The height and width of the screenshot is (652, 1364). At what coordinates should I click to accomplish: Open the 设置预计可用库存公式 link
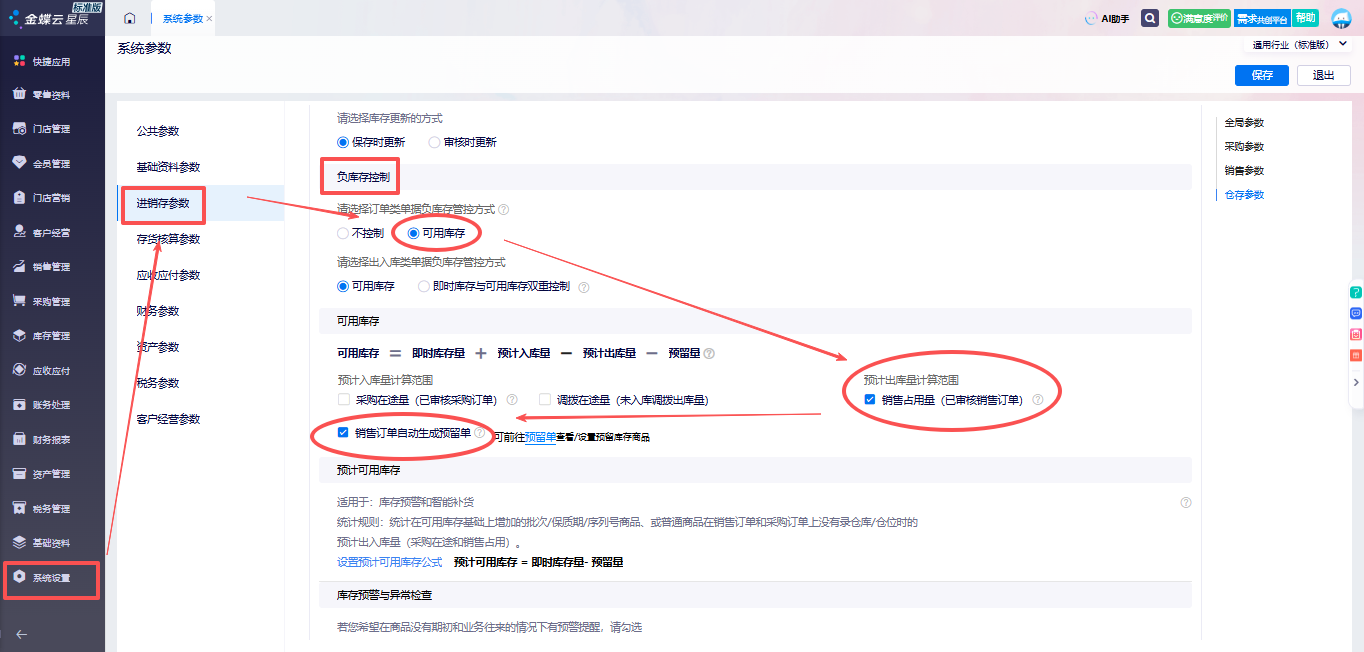pyautogui.click(x=389, y=562)
